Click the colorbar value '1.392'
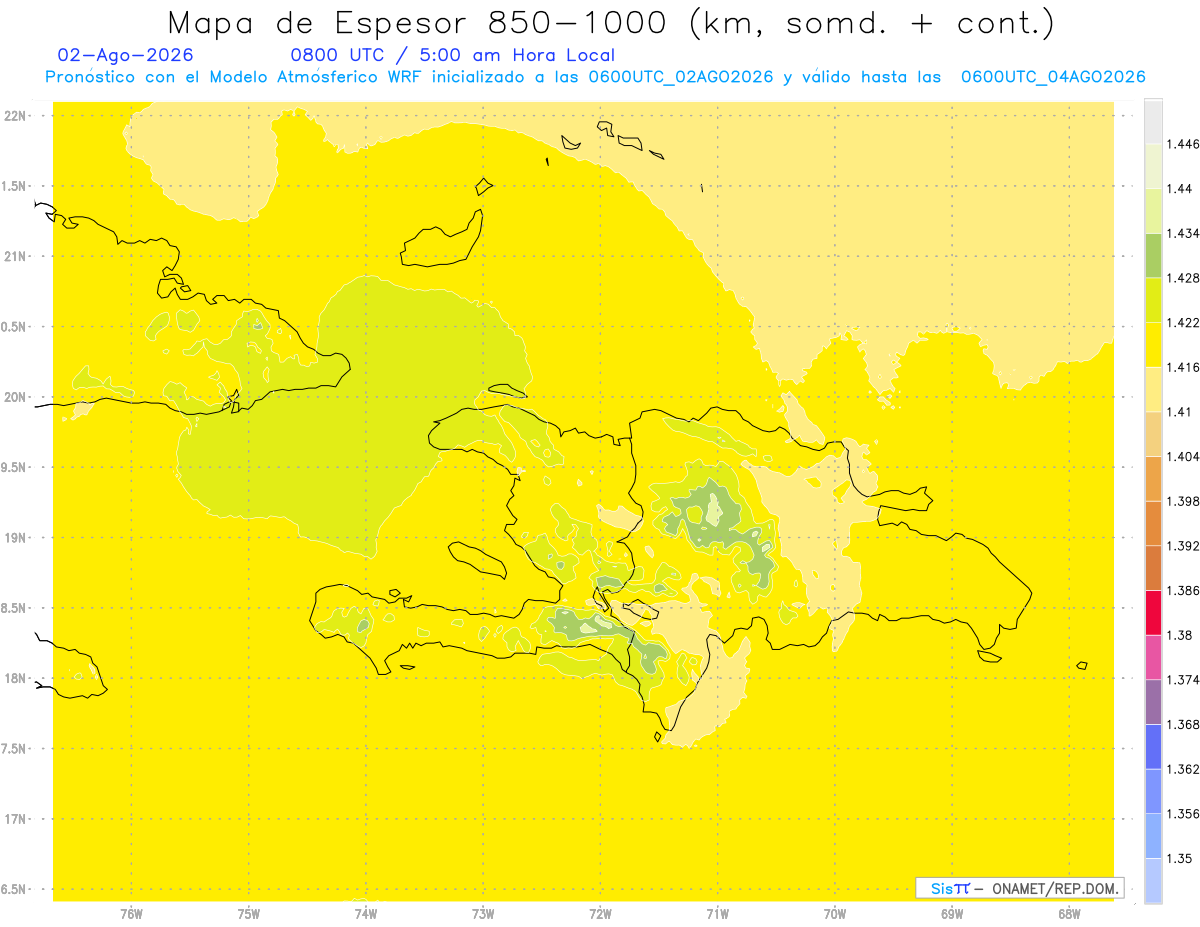The height and width of the screenshot is (927, 1200). point(1182,546)
